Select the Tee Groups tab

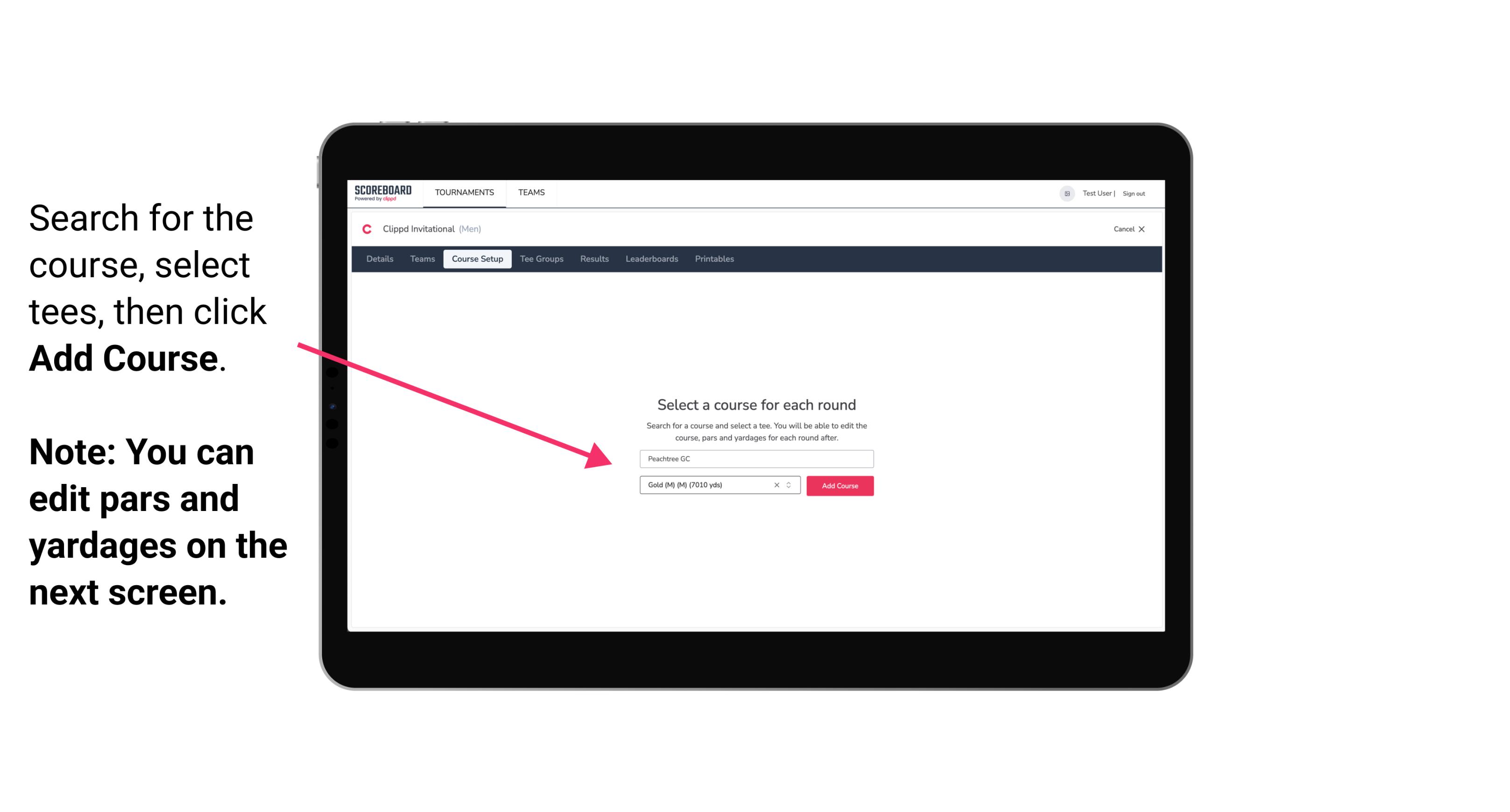[x=540, y=259]
